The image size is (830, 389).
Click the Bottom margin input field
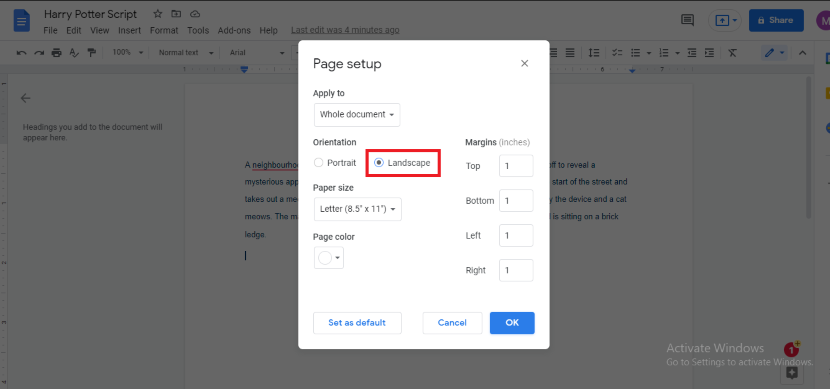coord(516,201)
